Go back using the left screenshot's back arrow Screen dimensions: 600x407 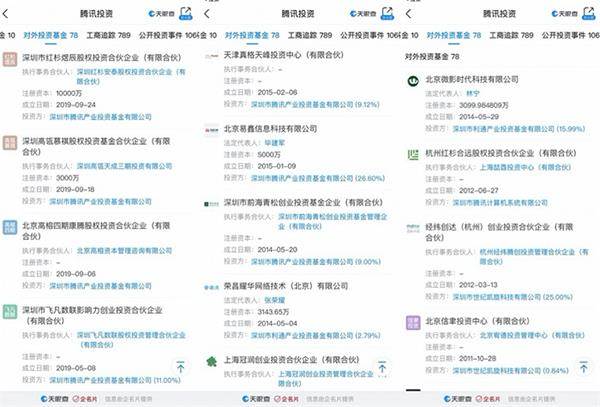[x=5, y=14]
